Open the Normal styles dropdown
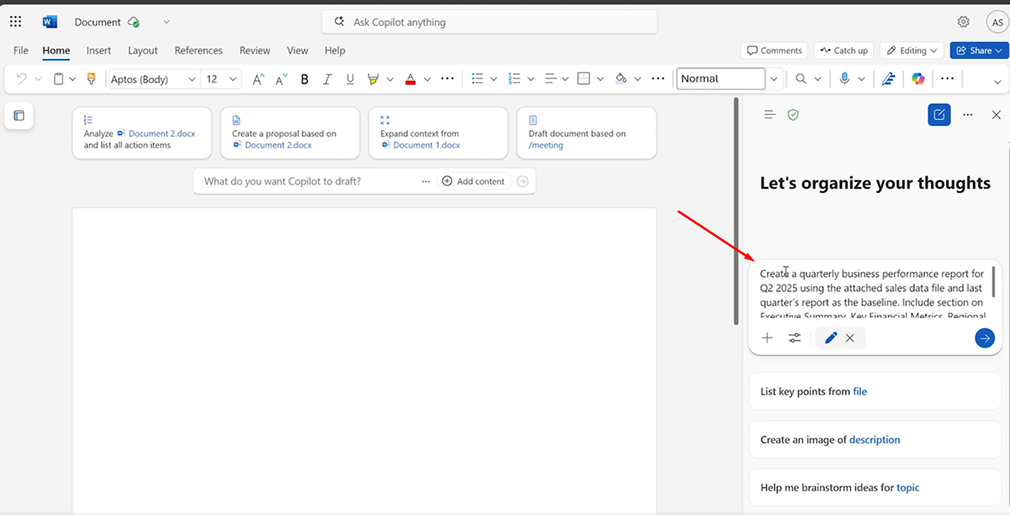The width and height of the screenshot is (1010, 515). click(x=773, y=79)
